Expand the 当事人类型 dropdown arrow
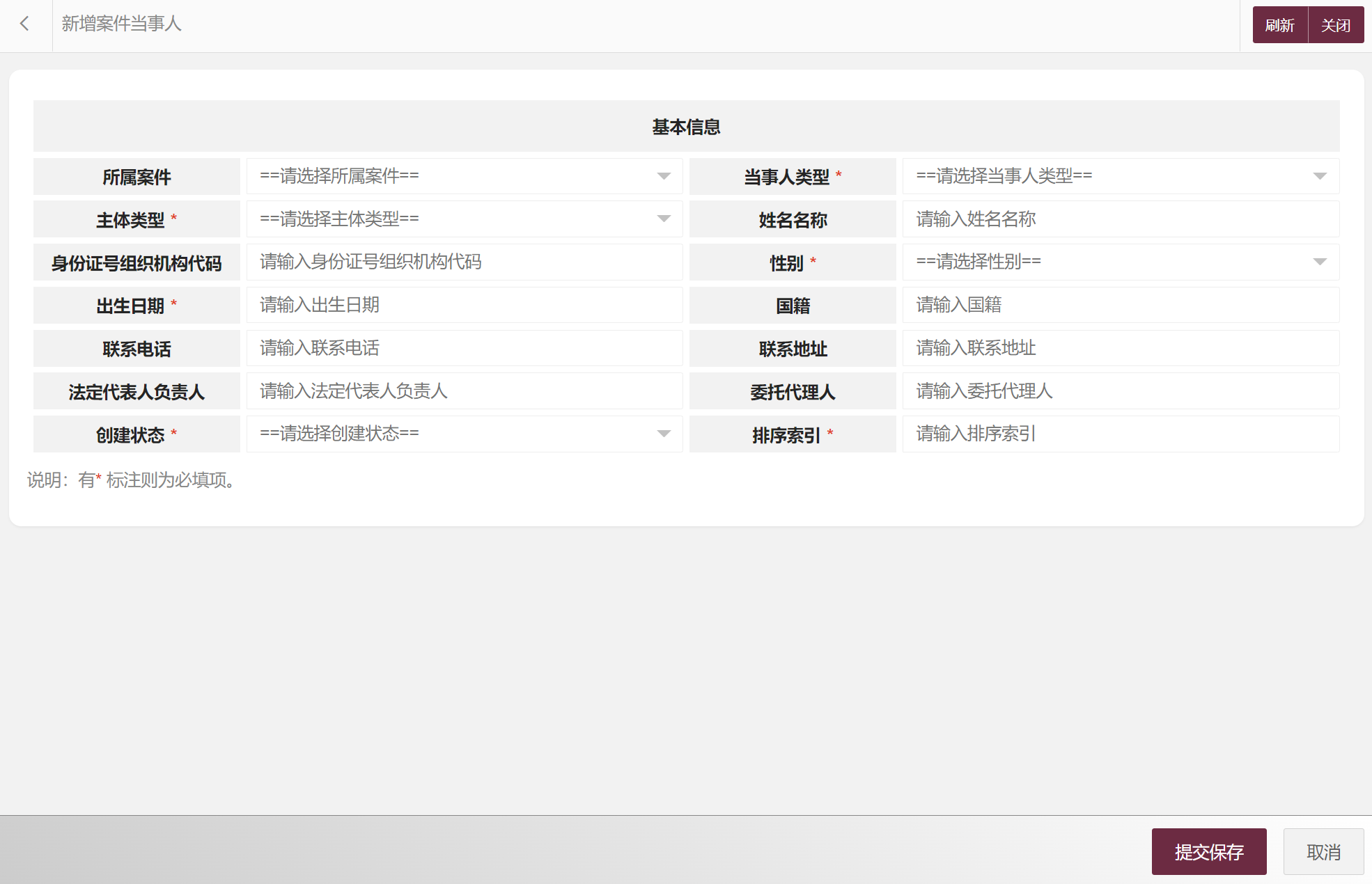The image size is (1372, 884). 1319,176
